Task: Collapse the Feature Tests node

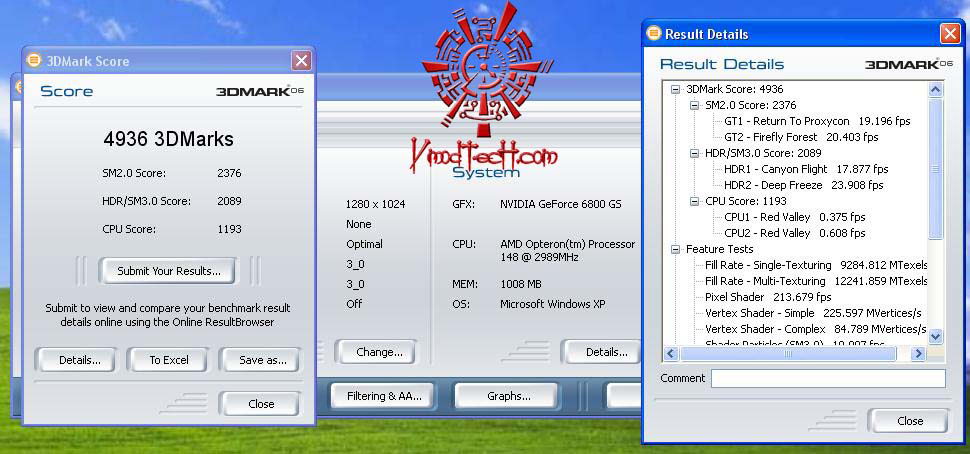Action: [x=676, y=249]
